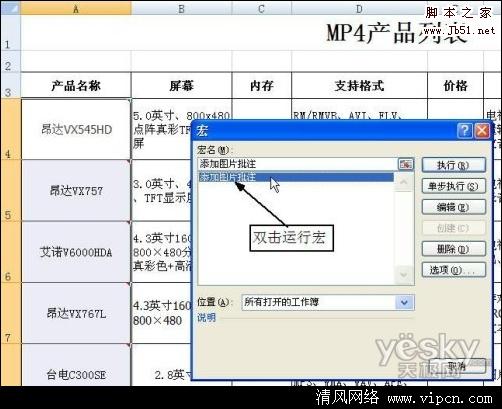Screen dimensions: 502x409
Task: Click the screen spec cell starting 5.0英寸
Action: (x=162, y=129)
